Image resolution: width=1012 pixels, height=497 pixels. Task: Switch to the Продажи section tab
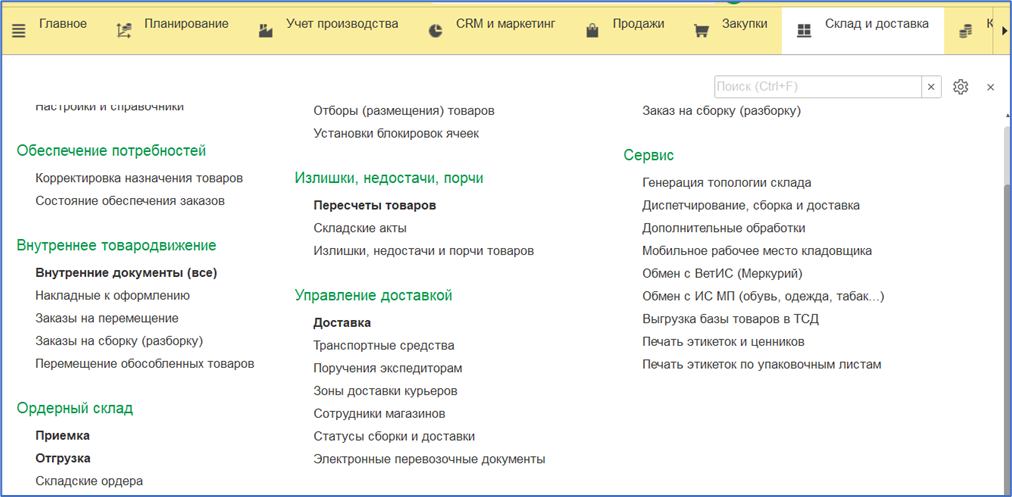(638, 24)
